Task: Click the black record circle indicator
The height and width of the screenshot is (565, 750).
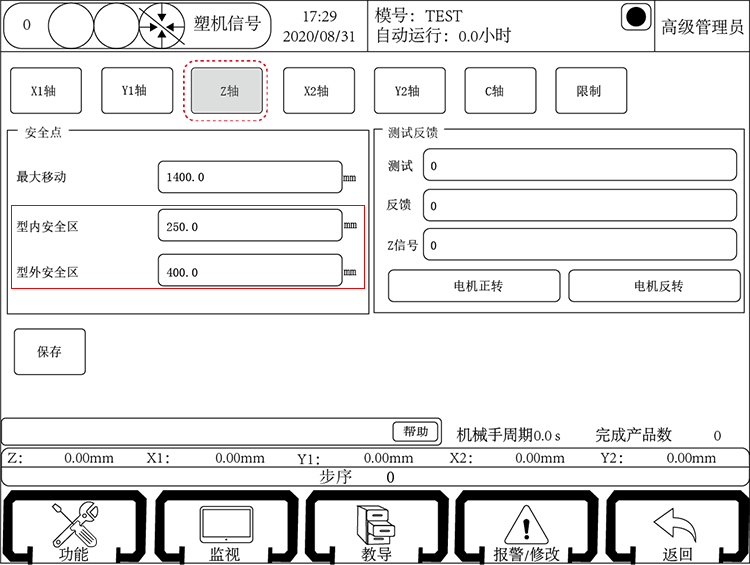Action: click(x=636, y=18)
